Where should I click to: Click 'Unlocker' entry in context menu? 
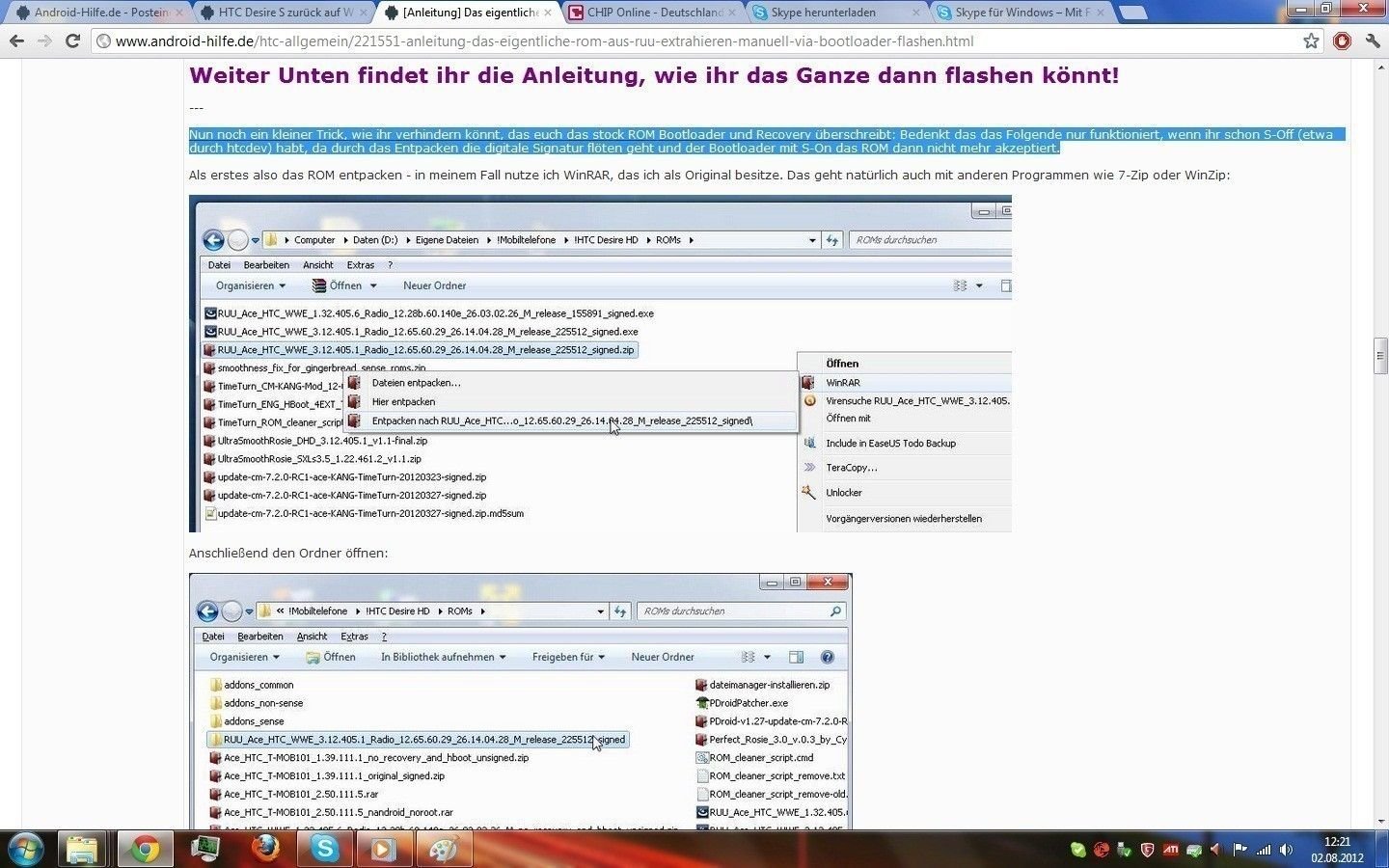pyautogui.click(x=844, y=493)
